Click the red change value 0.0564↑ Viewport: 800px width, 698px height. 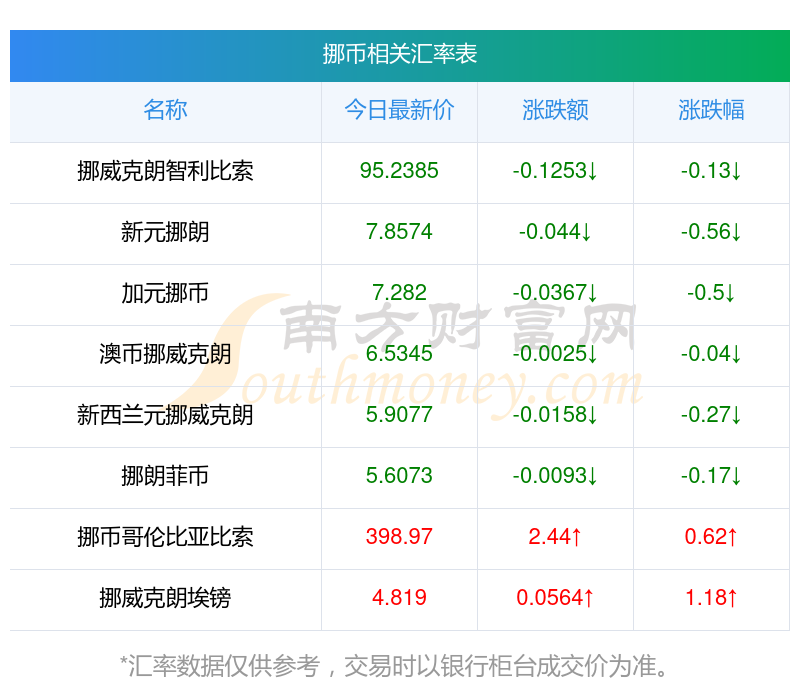coord(555,597)
